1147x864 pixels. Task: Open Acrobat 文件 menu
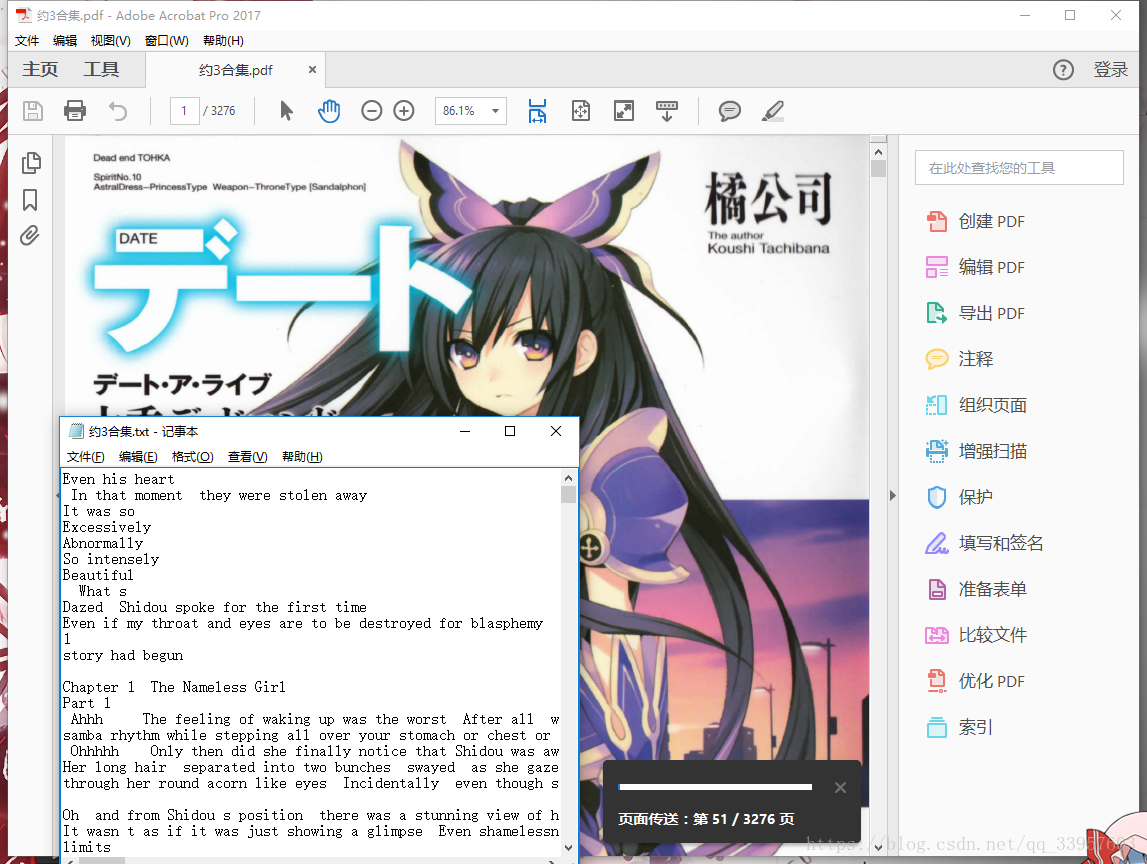[x=27, y=41]
